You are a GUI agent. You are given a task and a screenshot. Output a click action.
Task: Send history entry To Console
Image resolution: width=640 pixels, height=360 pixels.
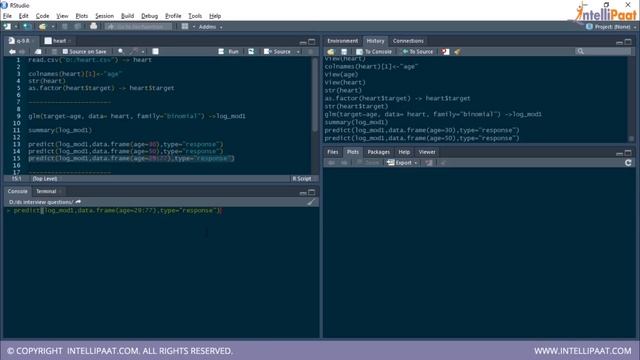tap(374, 52)
